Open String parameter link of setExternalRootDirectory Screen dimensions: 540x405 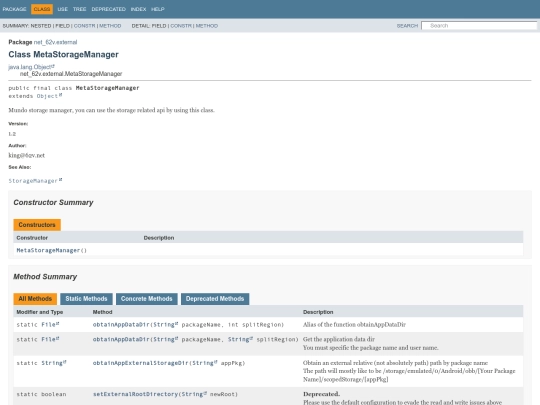194,394
